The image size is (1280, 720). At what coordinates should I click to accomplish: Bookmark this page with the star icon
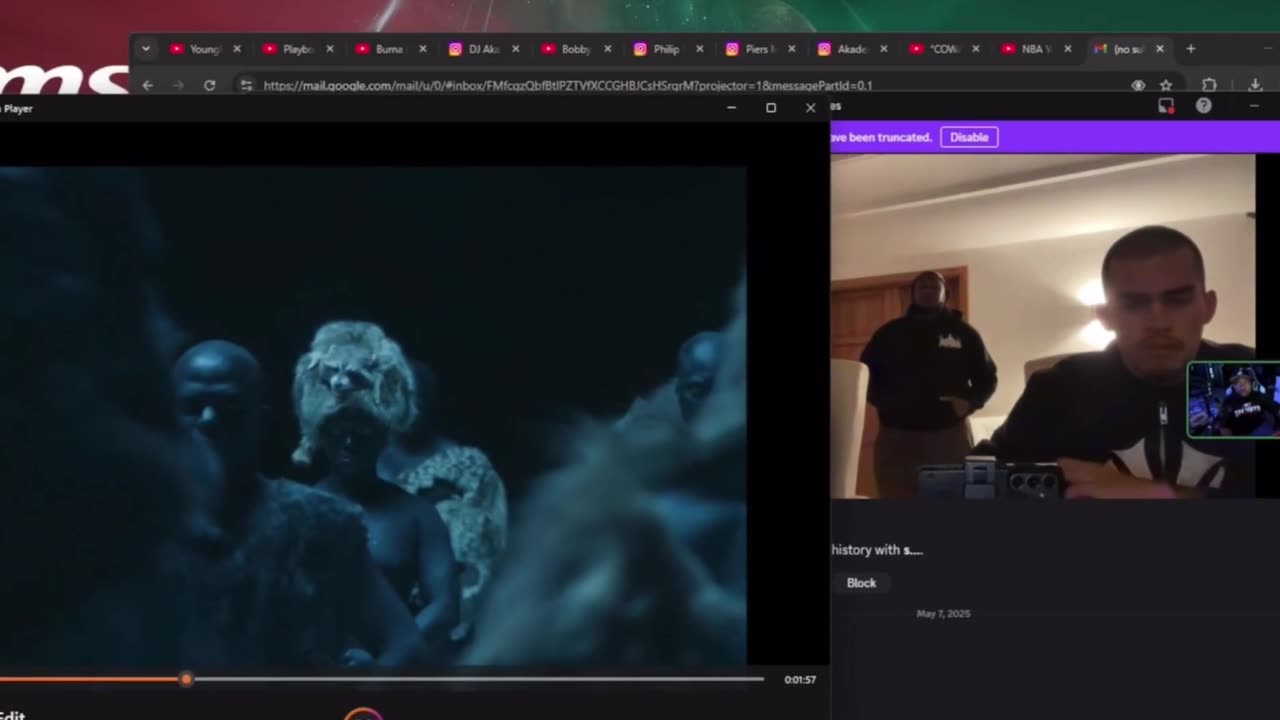1166,86
